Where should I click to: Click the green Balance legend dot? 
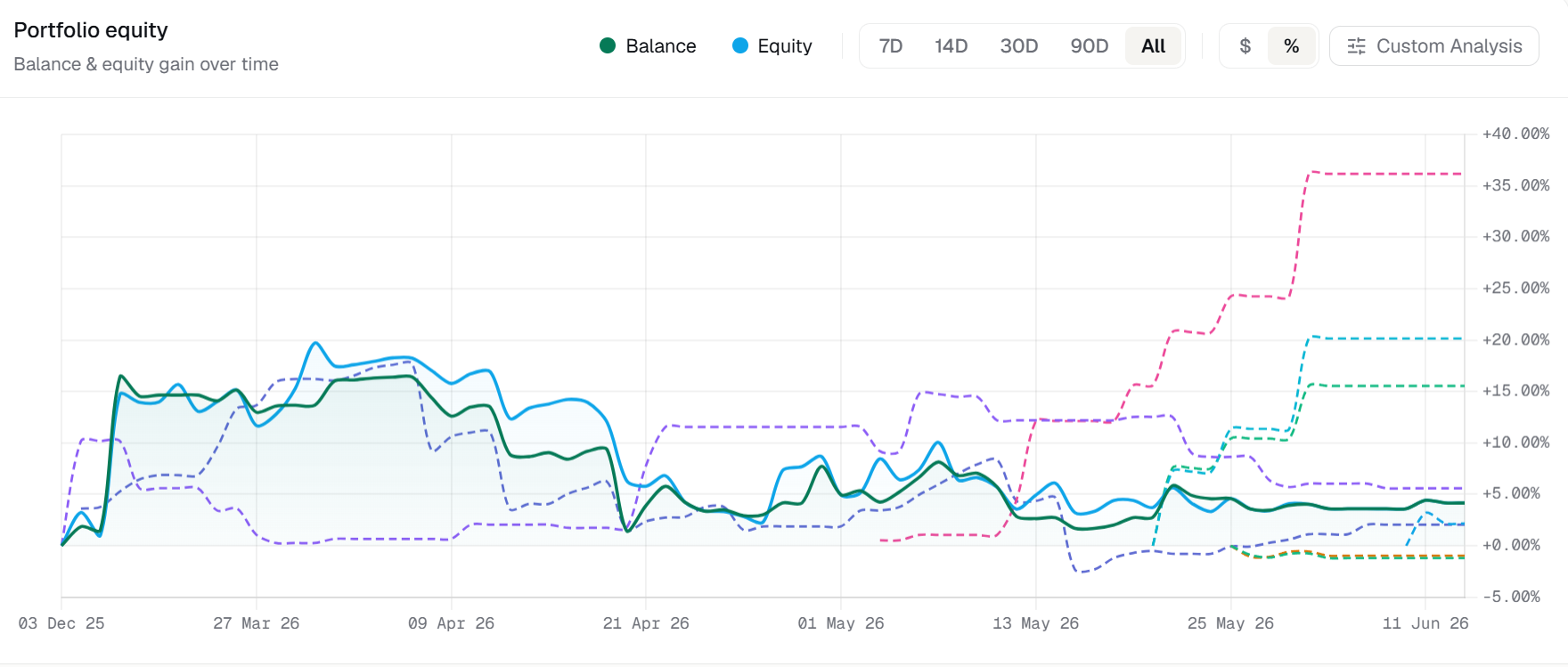click(608, 45)
